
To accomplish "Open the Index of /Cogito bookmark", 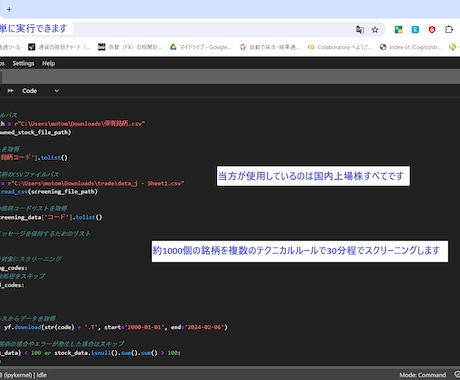I will coord(411,47).
